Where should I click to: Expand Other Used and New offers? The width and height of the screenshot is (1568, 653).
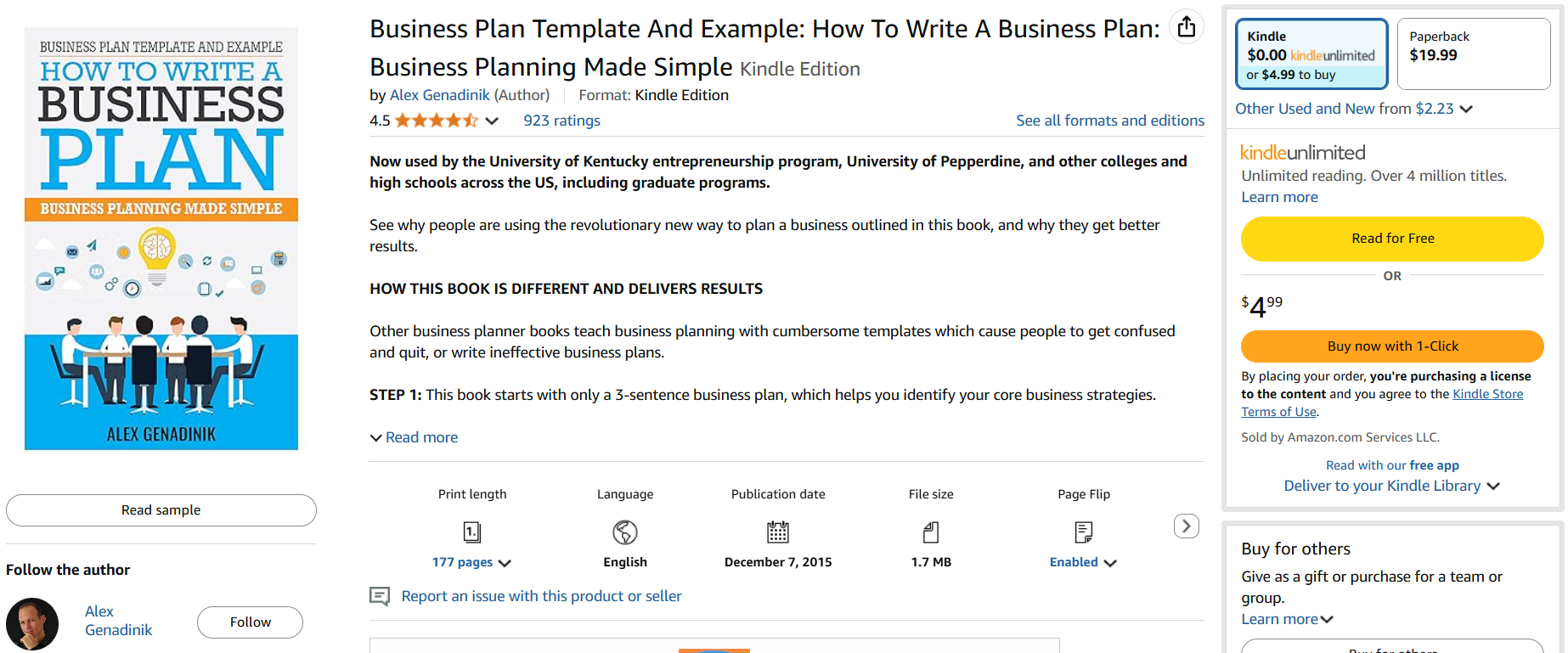(1353, 109)
